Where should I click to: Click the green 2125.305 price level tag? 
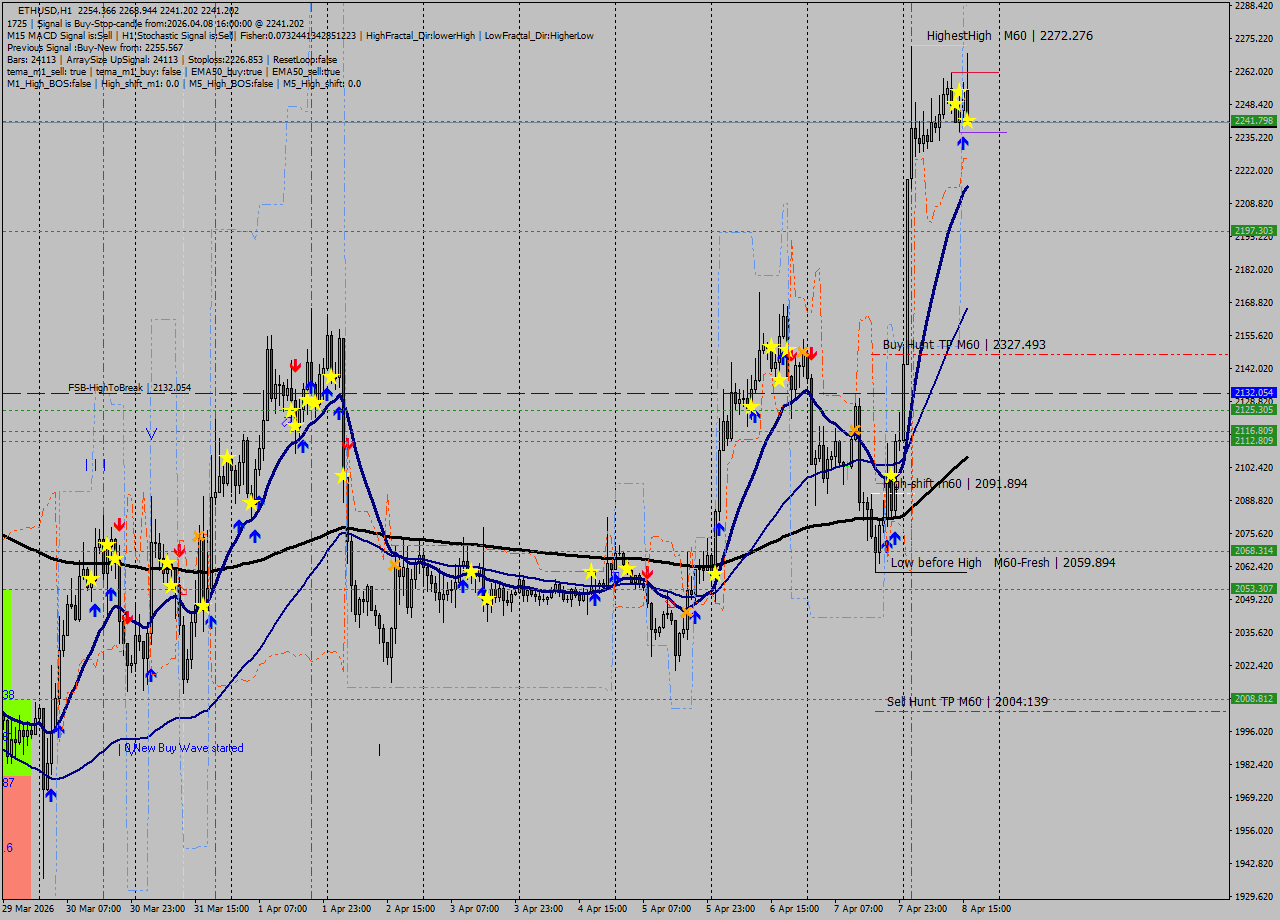(x=1254, y=410)
